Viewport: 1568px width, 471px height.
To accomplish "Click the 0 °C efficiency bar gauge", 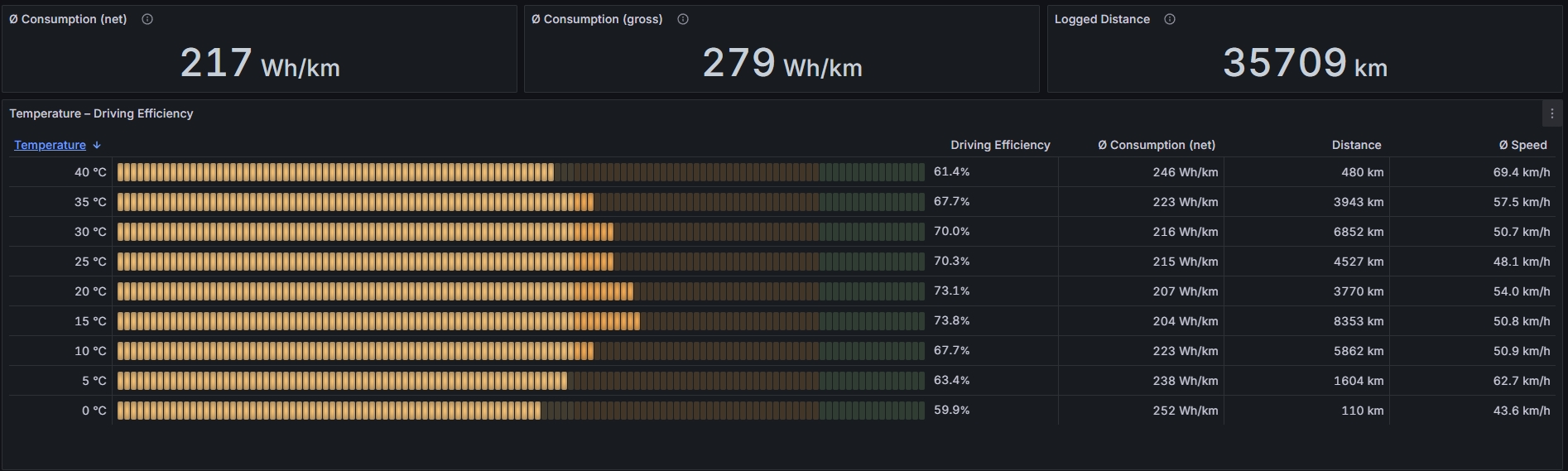I will (x=520, y=411).
